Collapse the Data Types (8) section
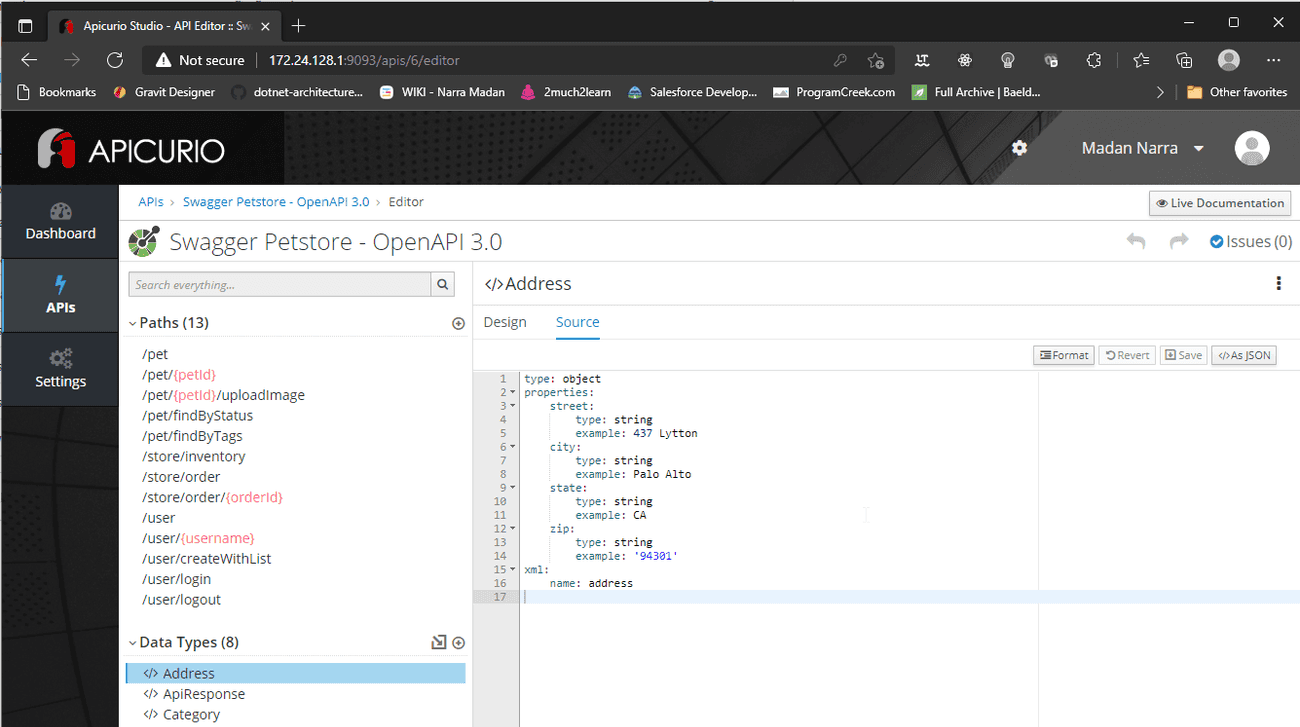The image size is (1300, 727). pyautogui.click(x=132, y=642)
